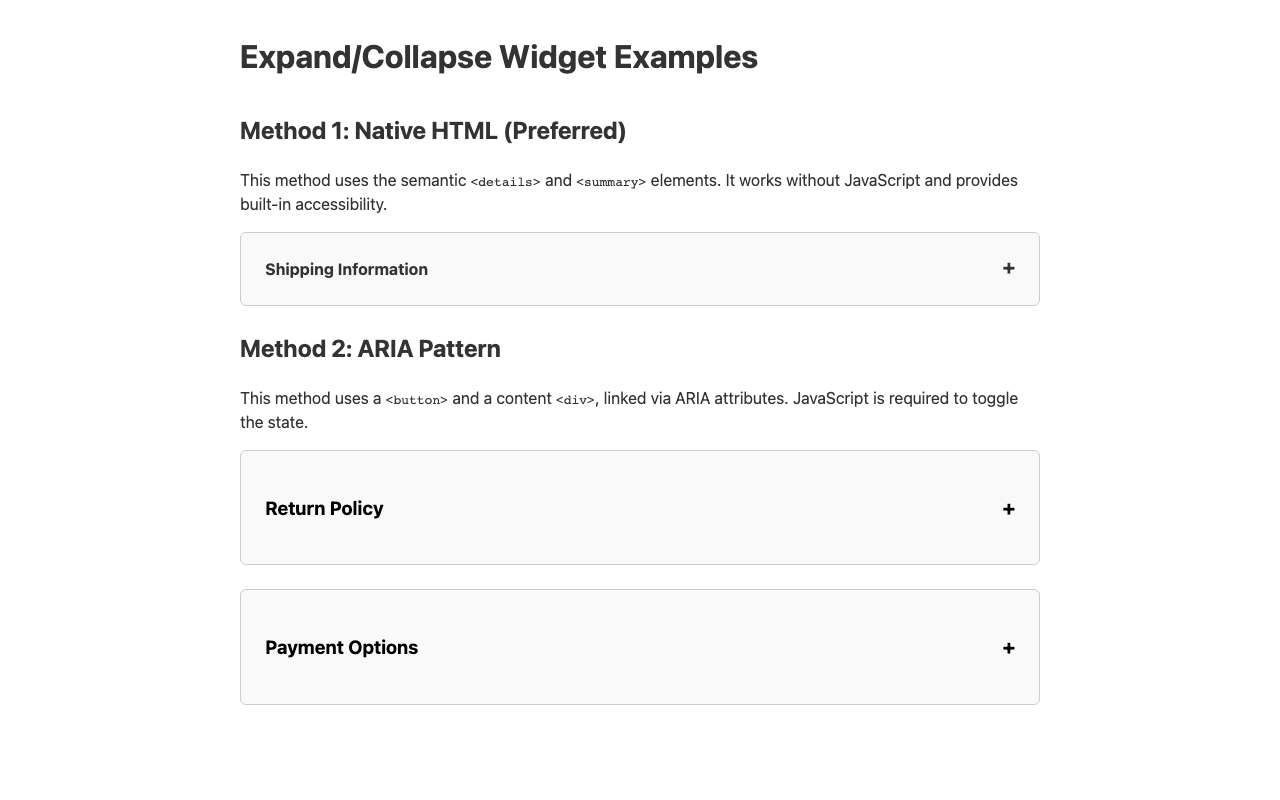1280x800 pixels.
Task: Click the "JavaScript is required to toggle" text
Action: click(905, 398)
